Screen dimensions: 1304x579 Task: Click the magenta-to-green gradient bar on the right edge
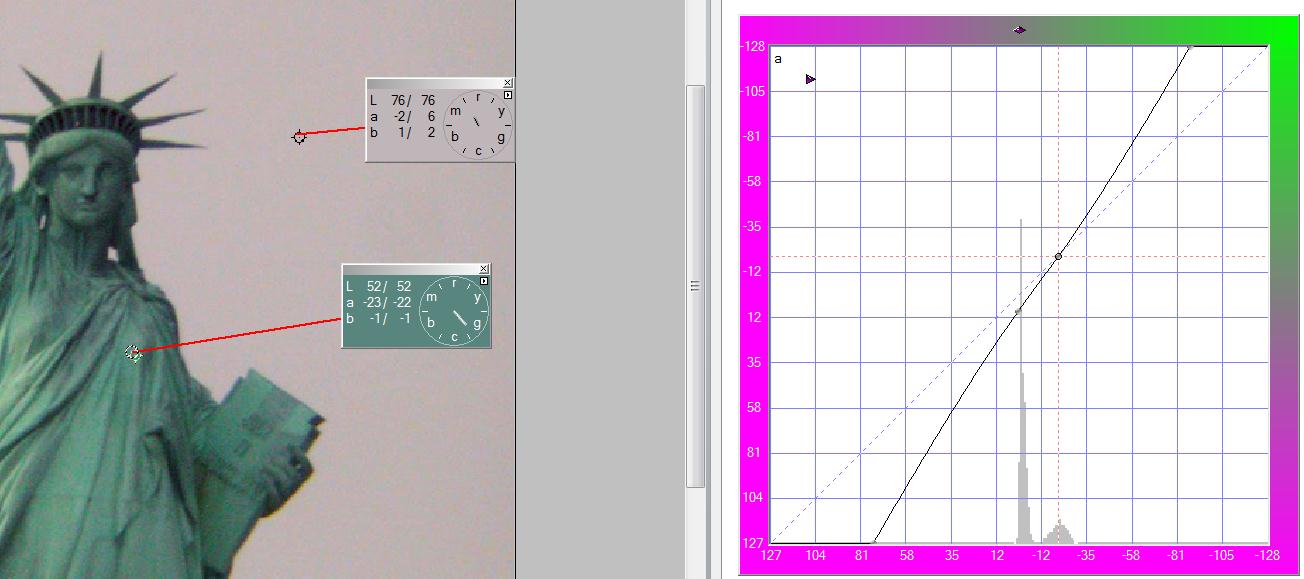point(1282,295)
